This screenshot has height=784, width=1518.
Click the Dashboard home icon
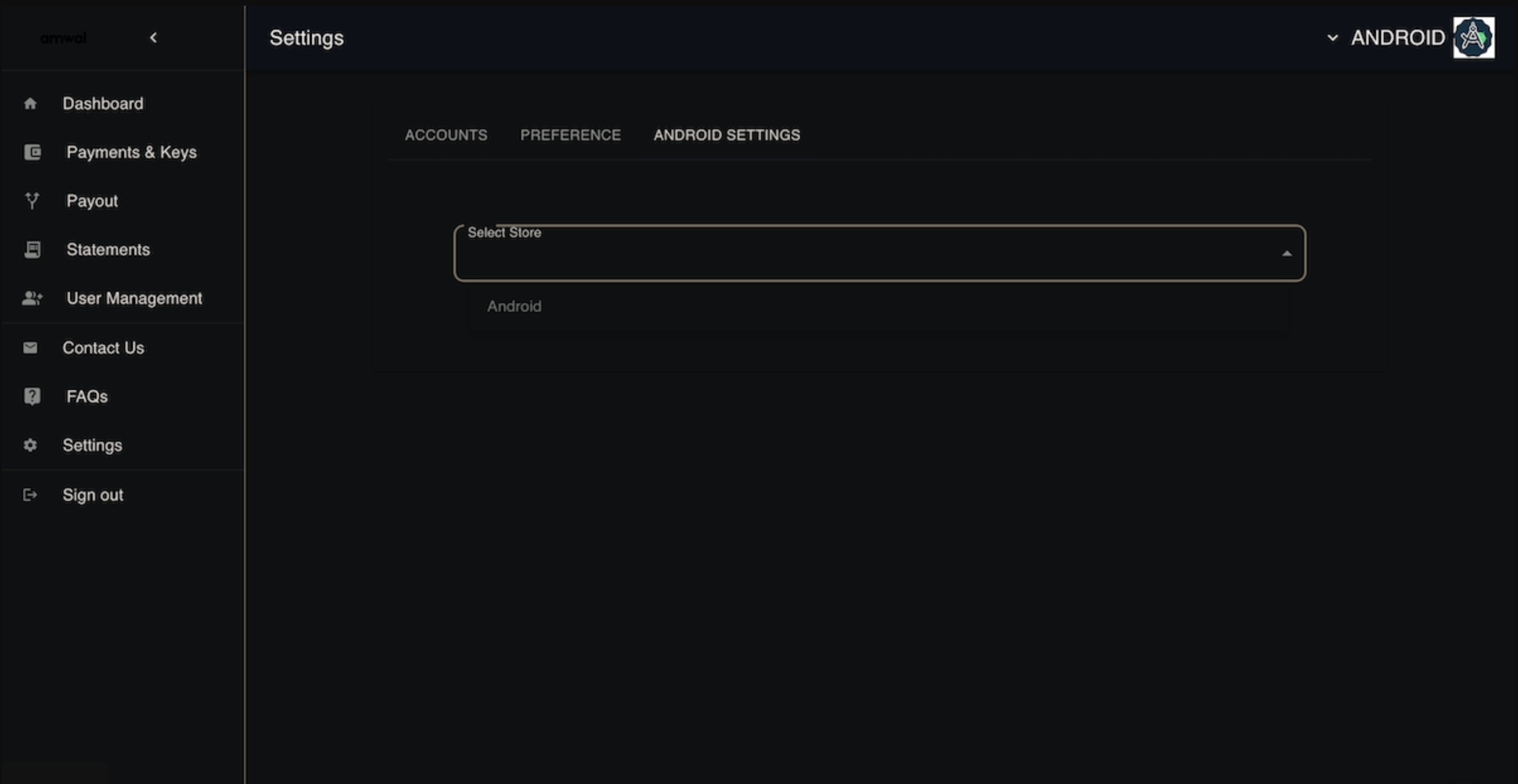coord(30,103)
